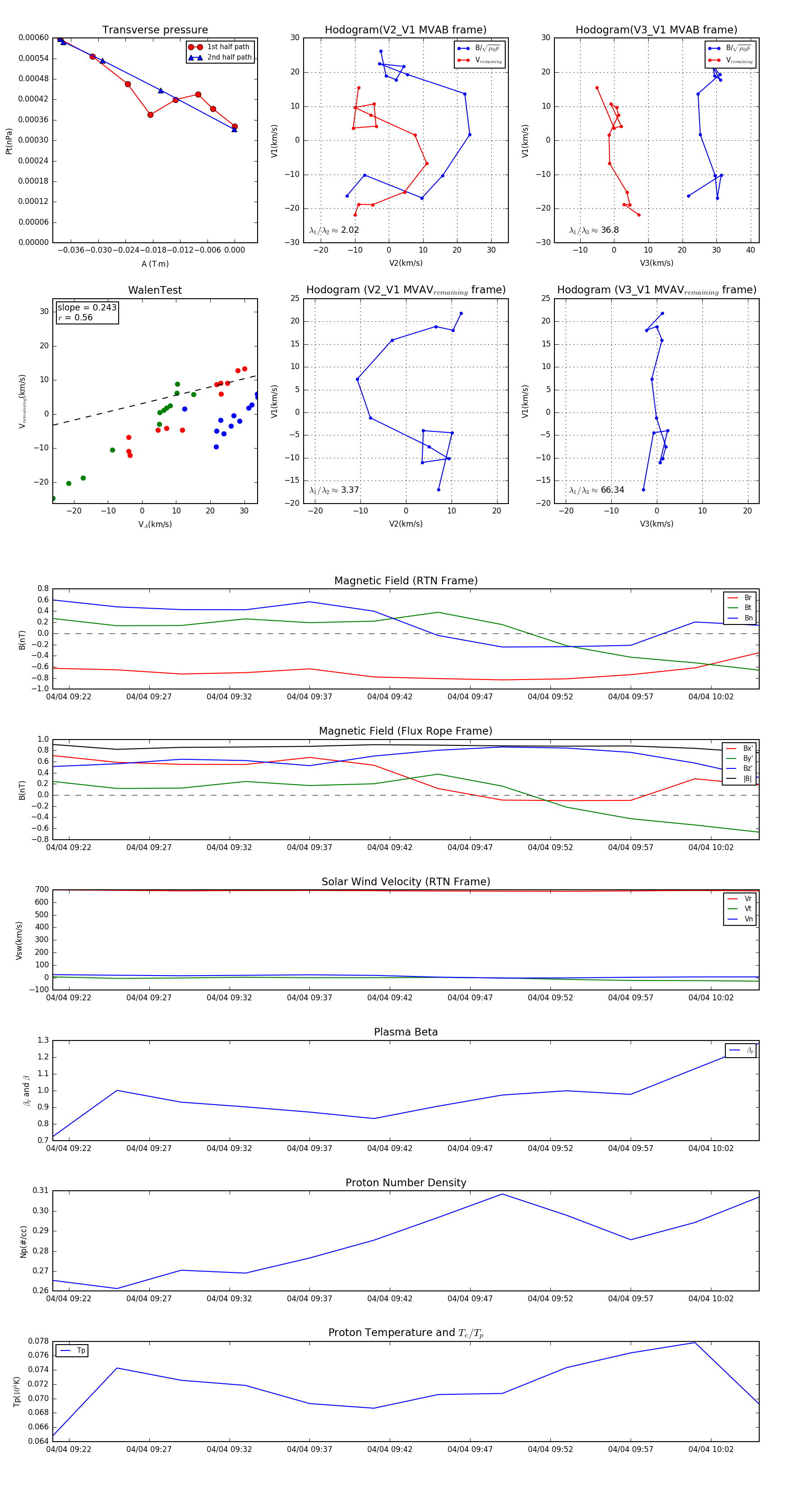Click the 'Proton Temperature and Te/Tp' title
812x1489 pixels.
(x=406, y=1333)
